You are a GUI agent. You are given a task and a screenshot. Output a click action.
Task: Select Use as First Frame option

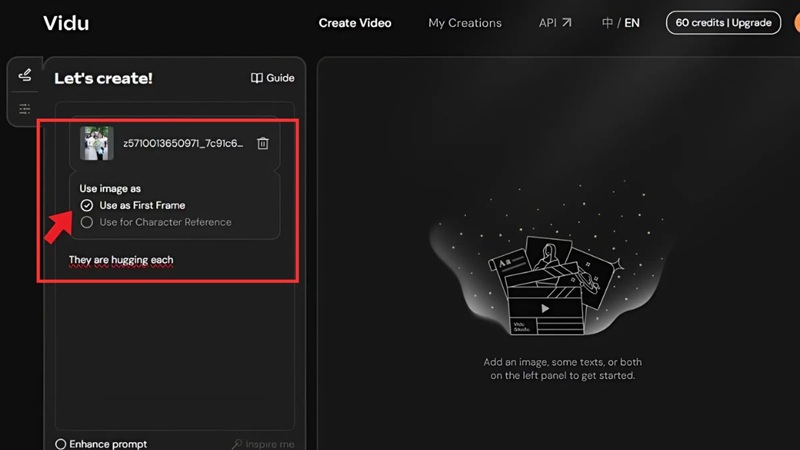(x=88, y=205)
